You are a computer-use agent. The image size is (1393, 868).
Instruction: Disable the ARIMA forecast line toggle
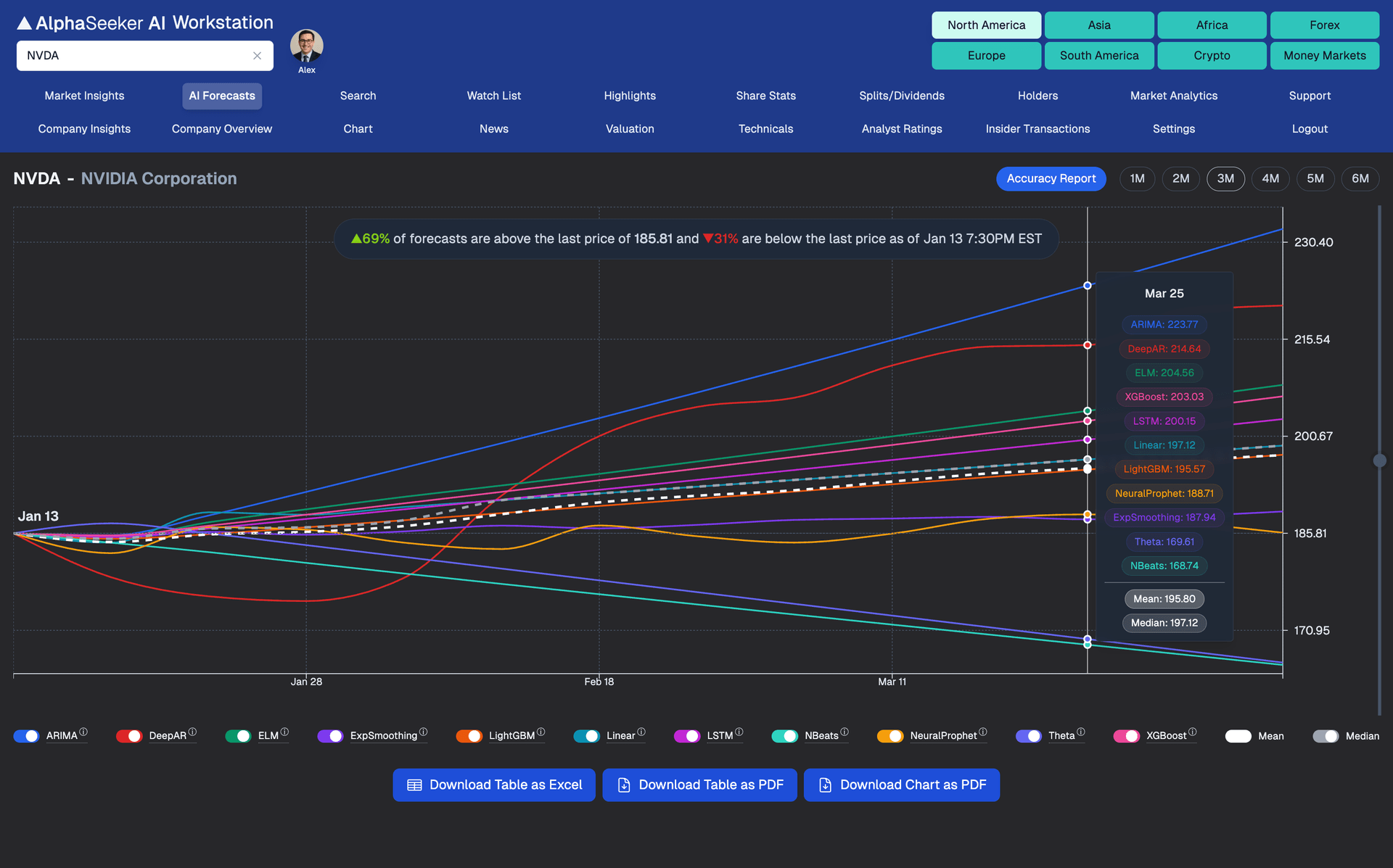(x=26, y=735)
